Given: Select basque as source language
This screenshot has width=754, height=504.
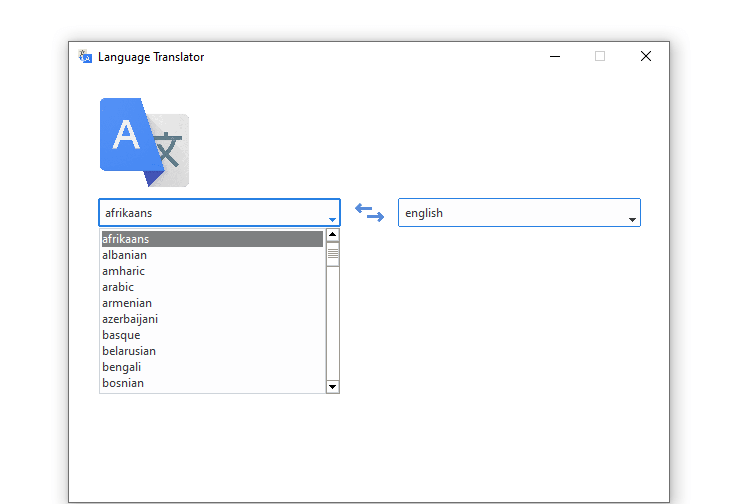Looking at the screenshot, I should (121, 335).
